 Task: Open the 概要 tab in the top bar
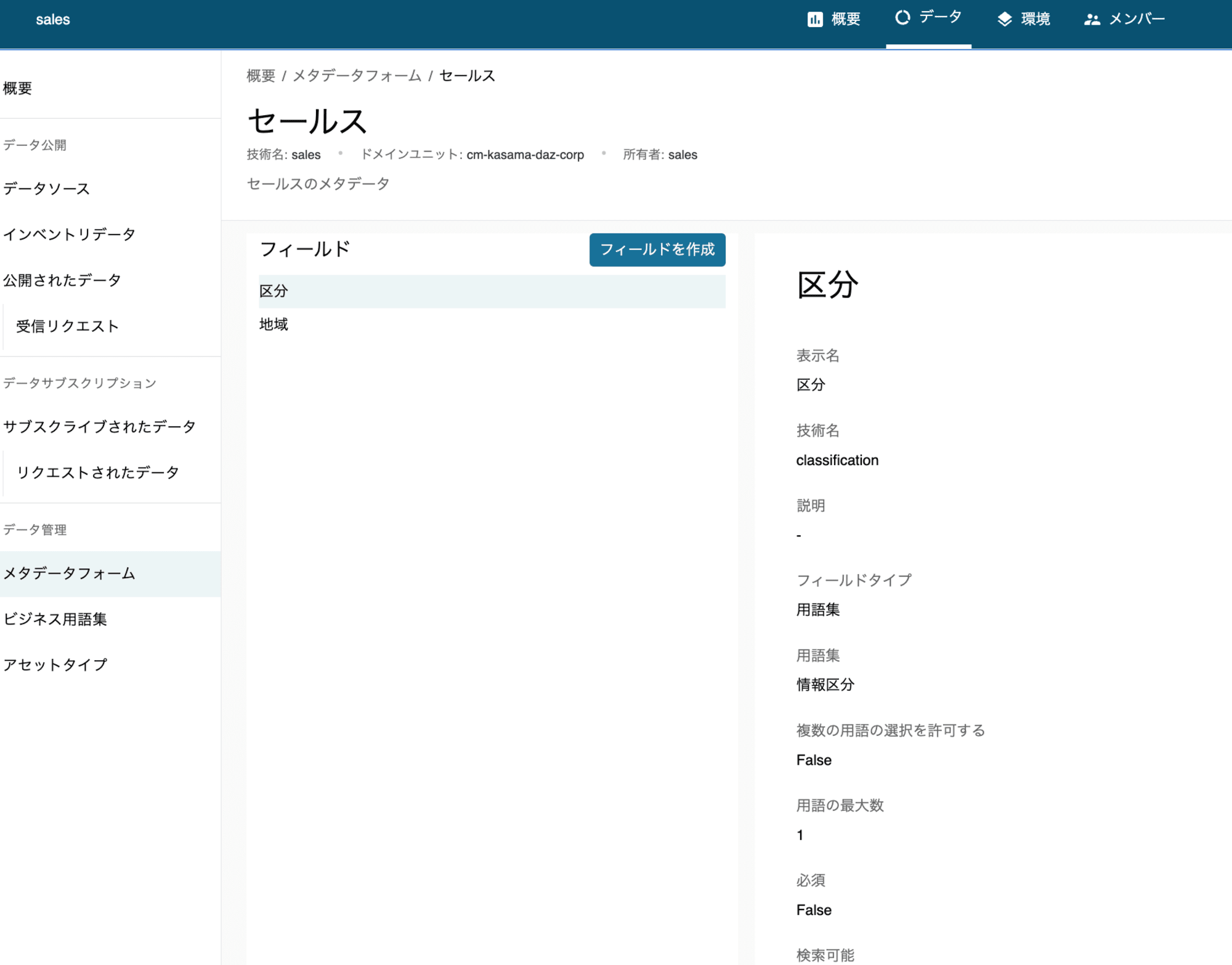tap(834, 20)
